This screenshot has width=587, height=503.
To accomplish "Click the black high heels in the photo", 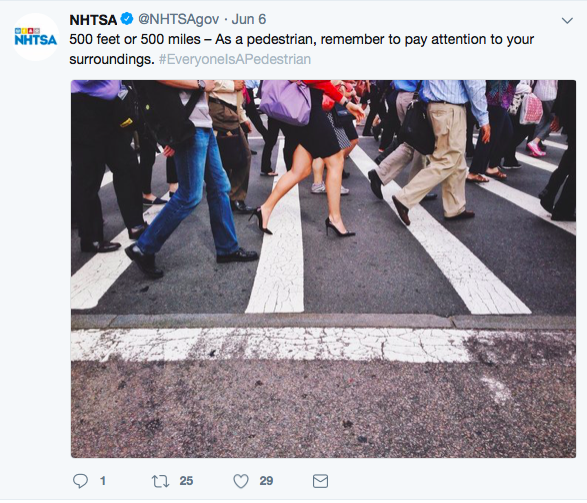I will click(x=302, y=223).
